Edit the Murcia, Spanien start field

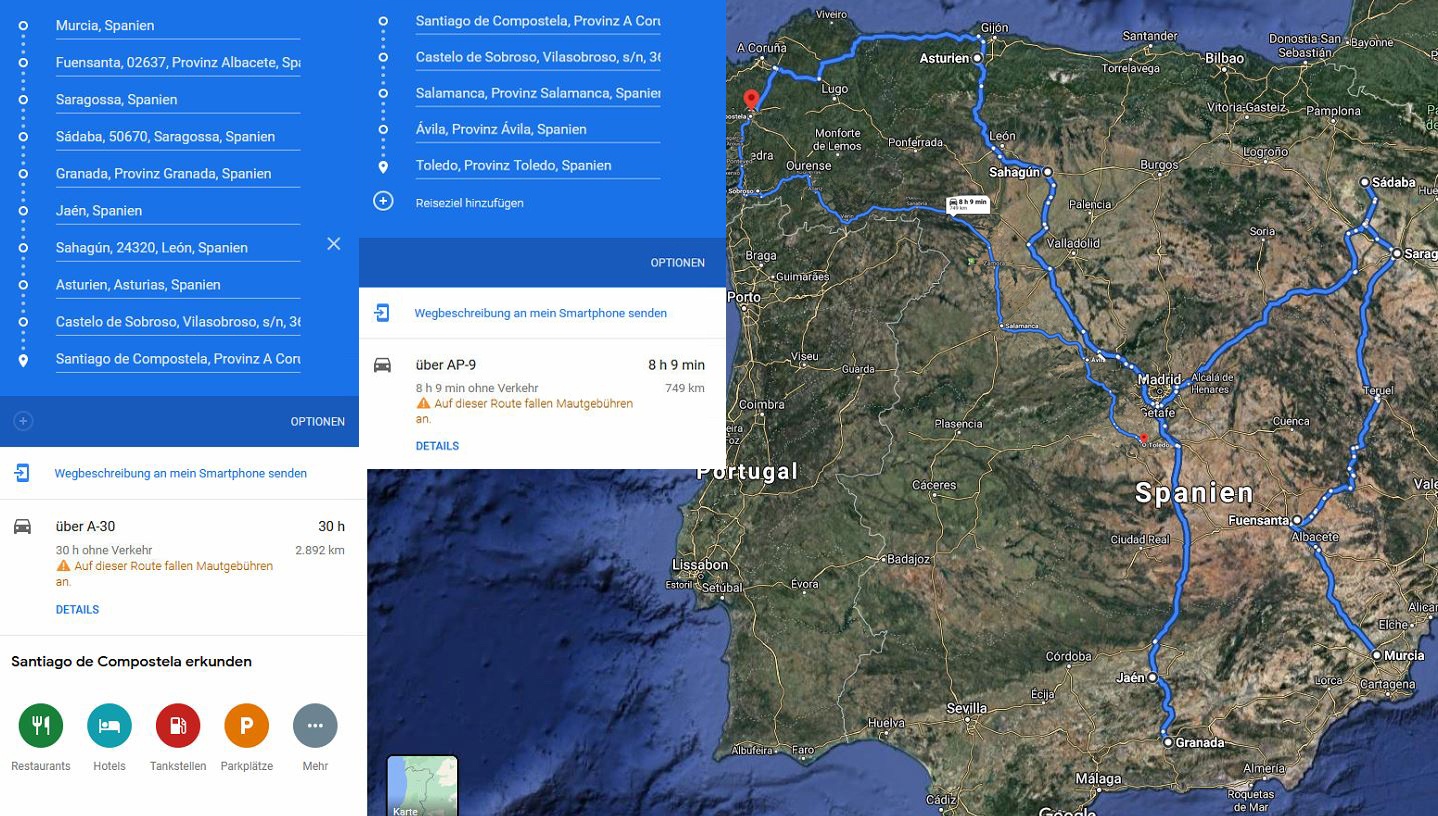pos(177,26)
